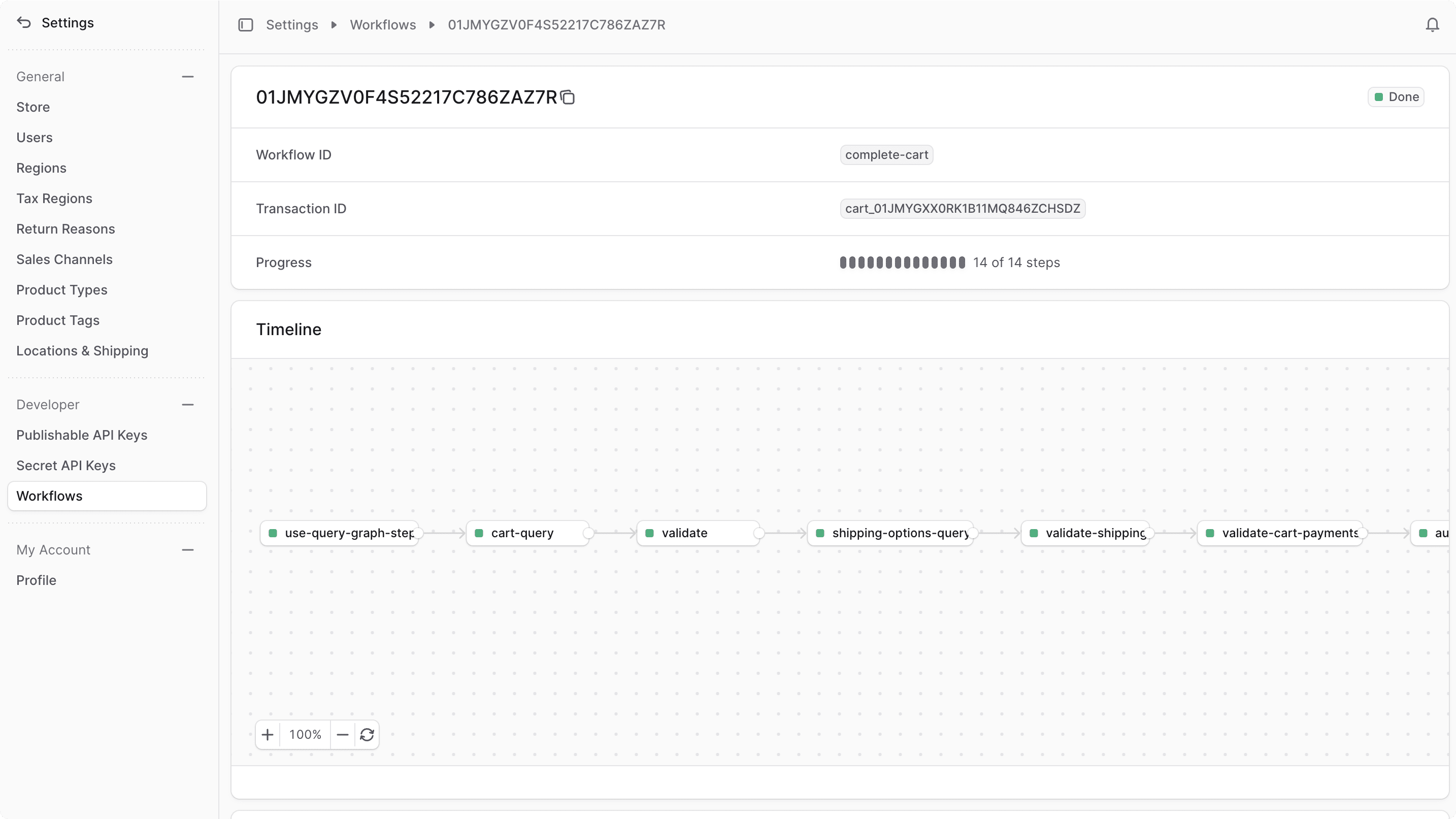Open Secret API Keys in the sidebar
The image size is (1456, 819).
(x=65, y=465)
